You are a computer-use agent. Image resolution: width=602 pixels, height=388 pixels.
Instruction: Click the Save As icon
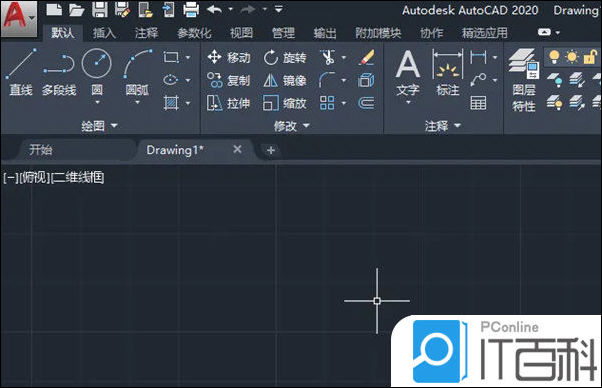point(122,9)
